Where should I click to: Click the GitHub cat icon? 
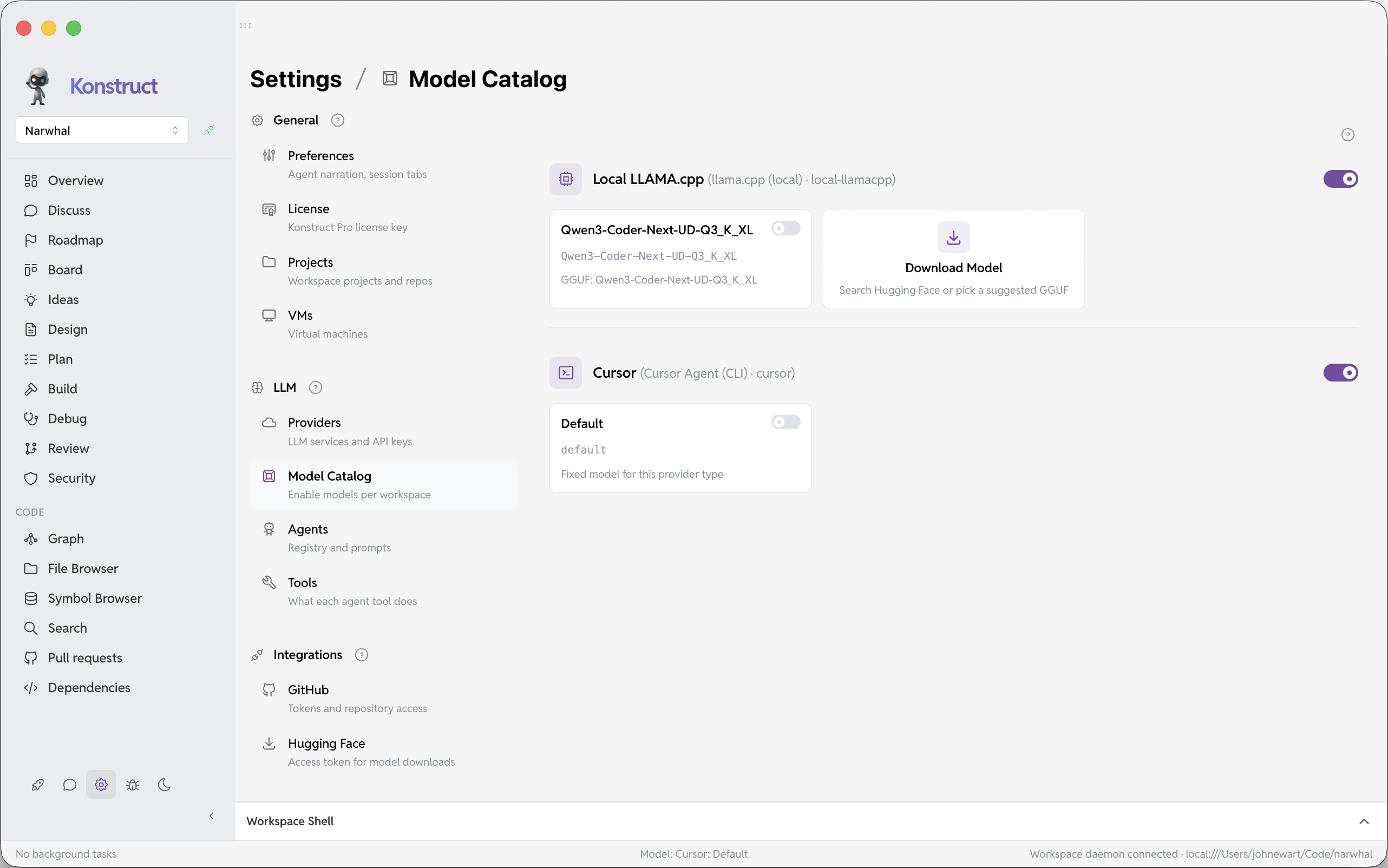tap(269, 689)
